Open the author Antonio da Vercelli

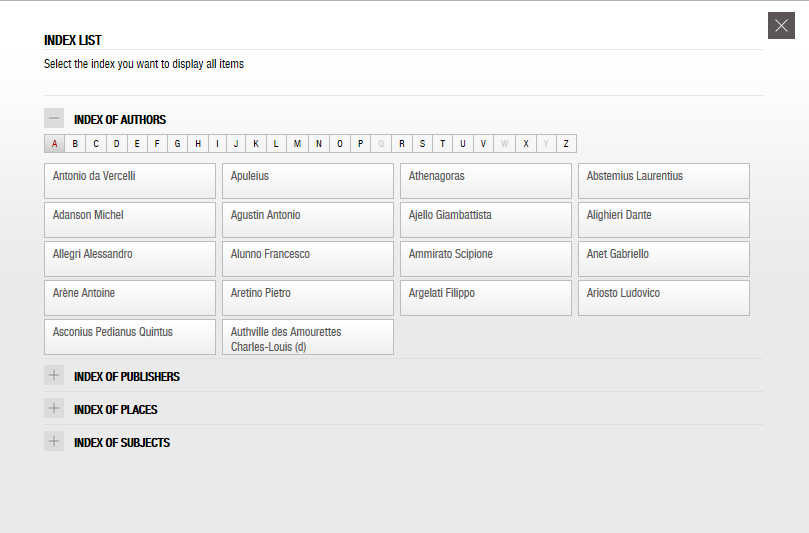(x=130, y=181)
